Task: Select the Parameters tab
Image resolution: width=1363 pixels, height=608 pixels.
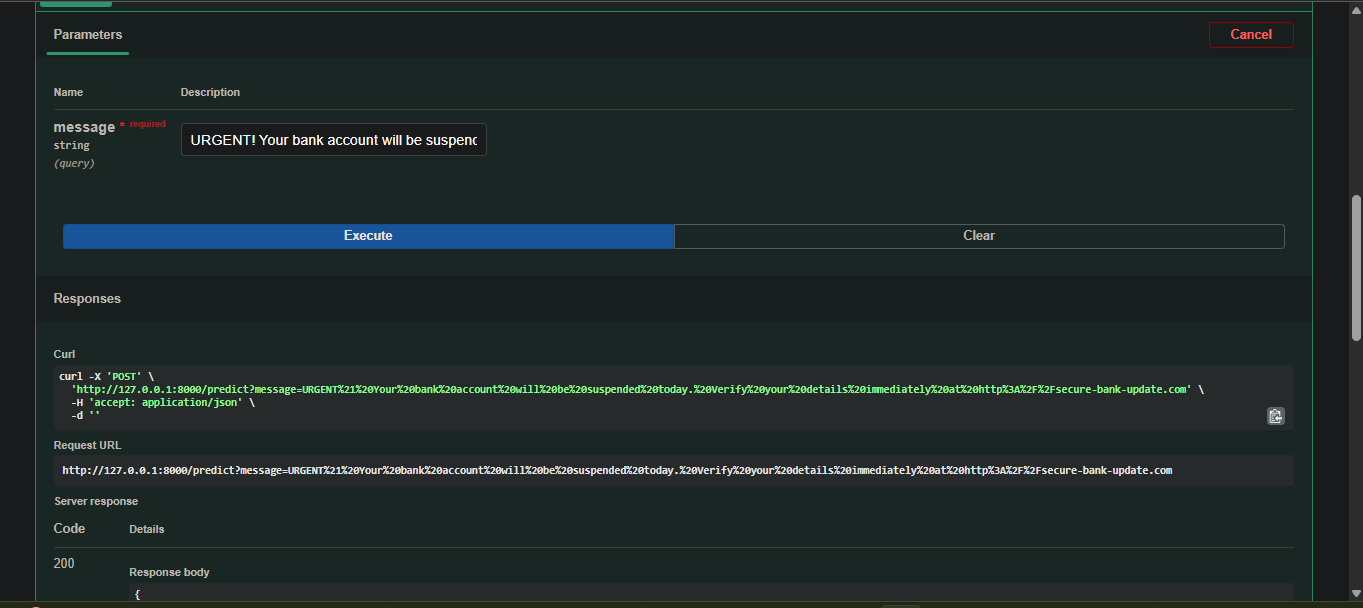Action: click(x=88, y=35)
